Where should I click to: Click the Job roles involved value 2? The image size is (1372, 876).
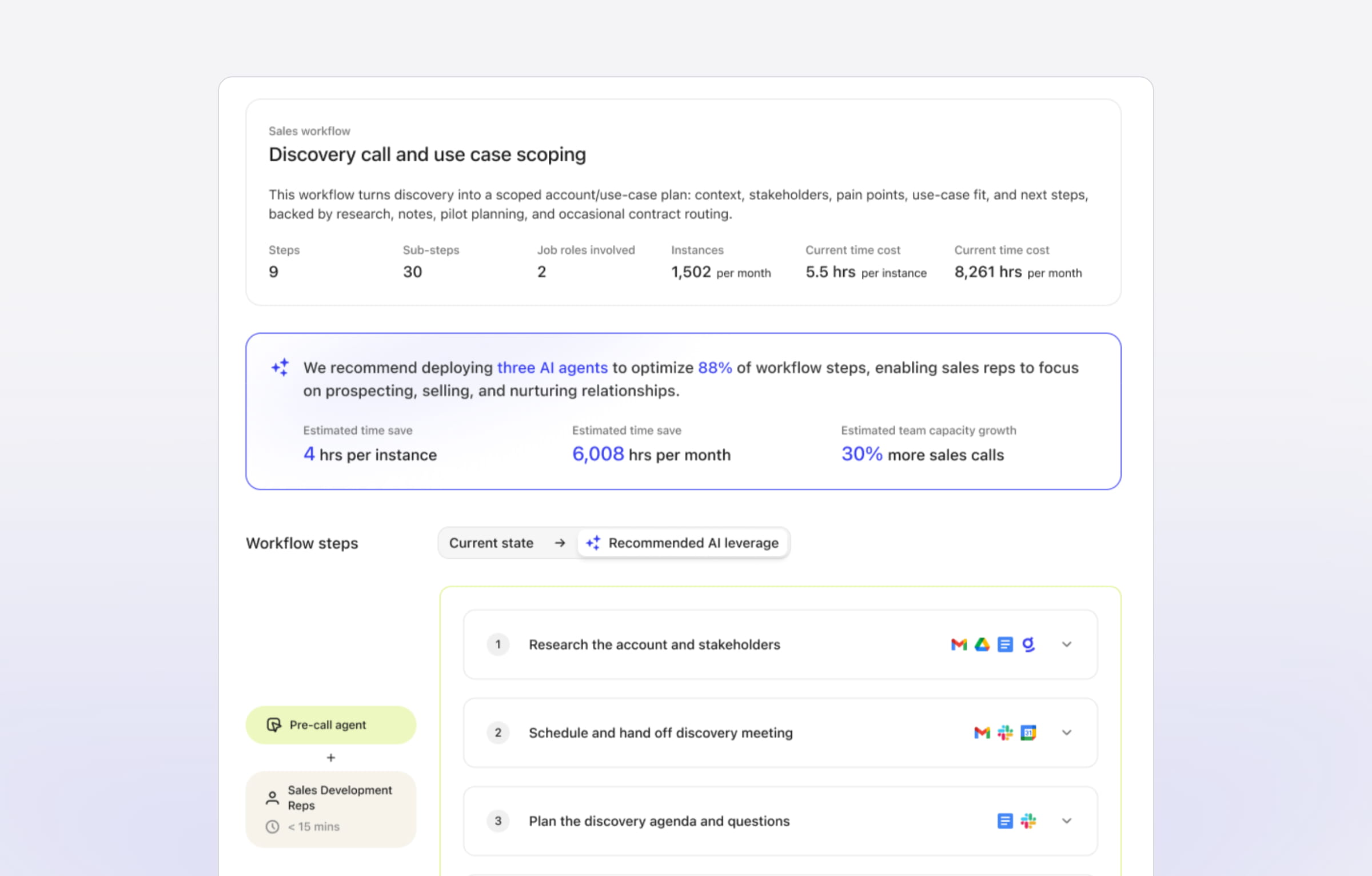tap(542, 272)
